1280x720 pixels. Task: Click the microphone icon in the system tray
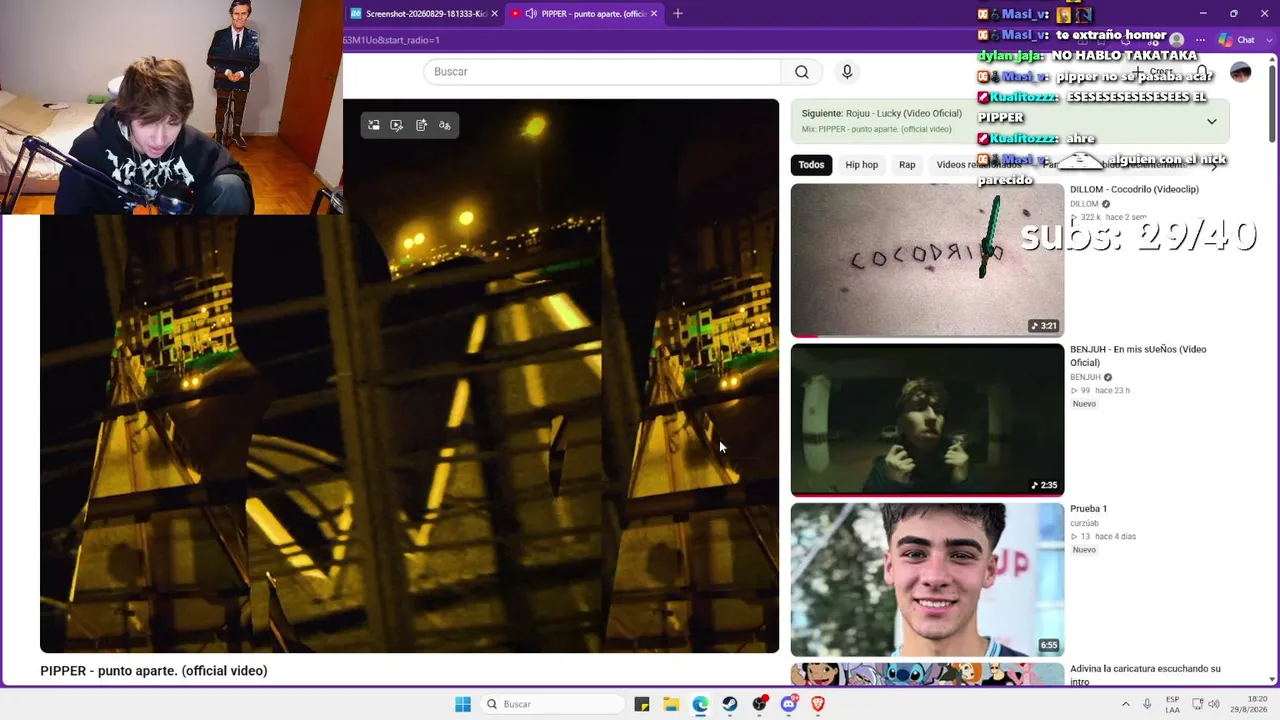[x=1147, y=704]
